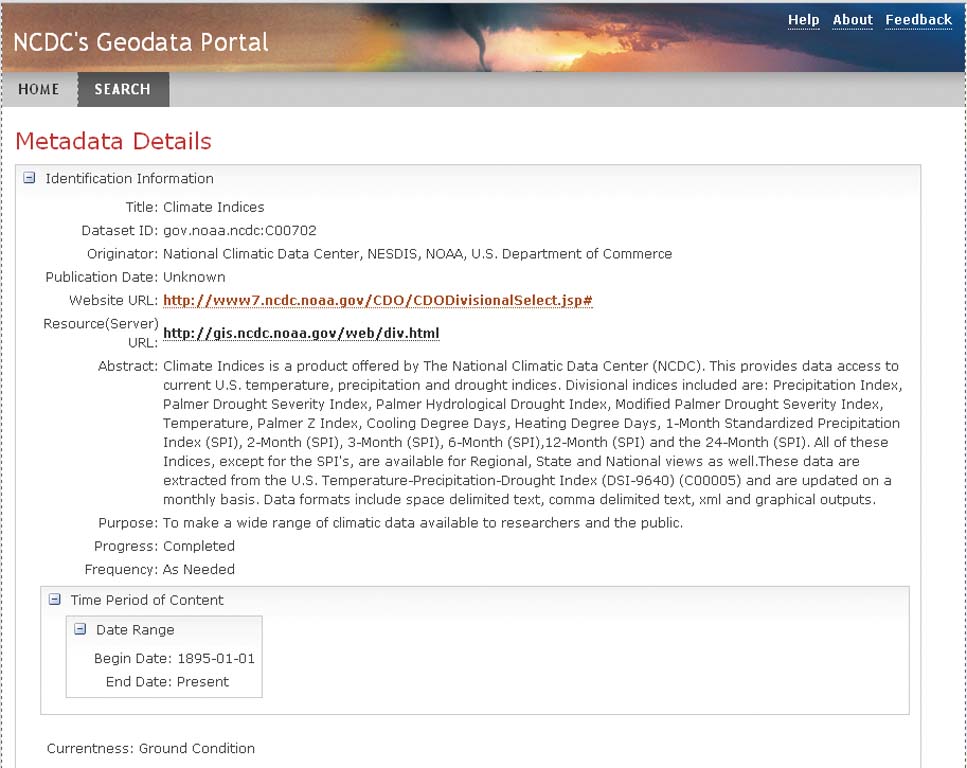Click the minus icon next to Date Range

pyautogui.click(x=80, y=630)
